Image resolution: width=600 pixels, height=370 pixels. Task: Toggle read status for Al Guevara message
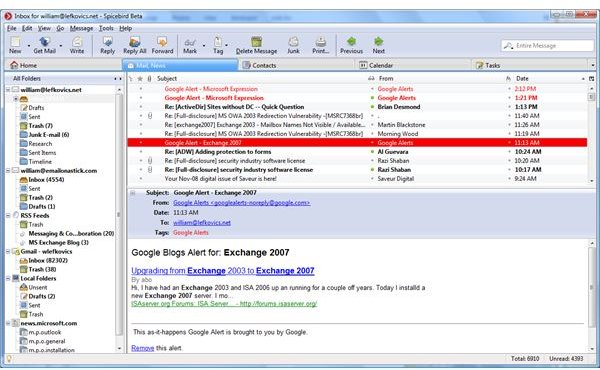[x=372, y=152]
